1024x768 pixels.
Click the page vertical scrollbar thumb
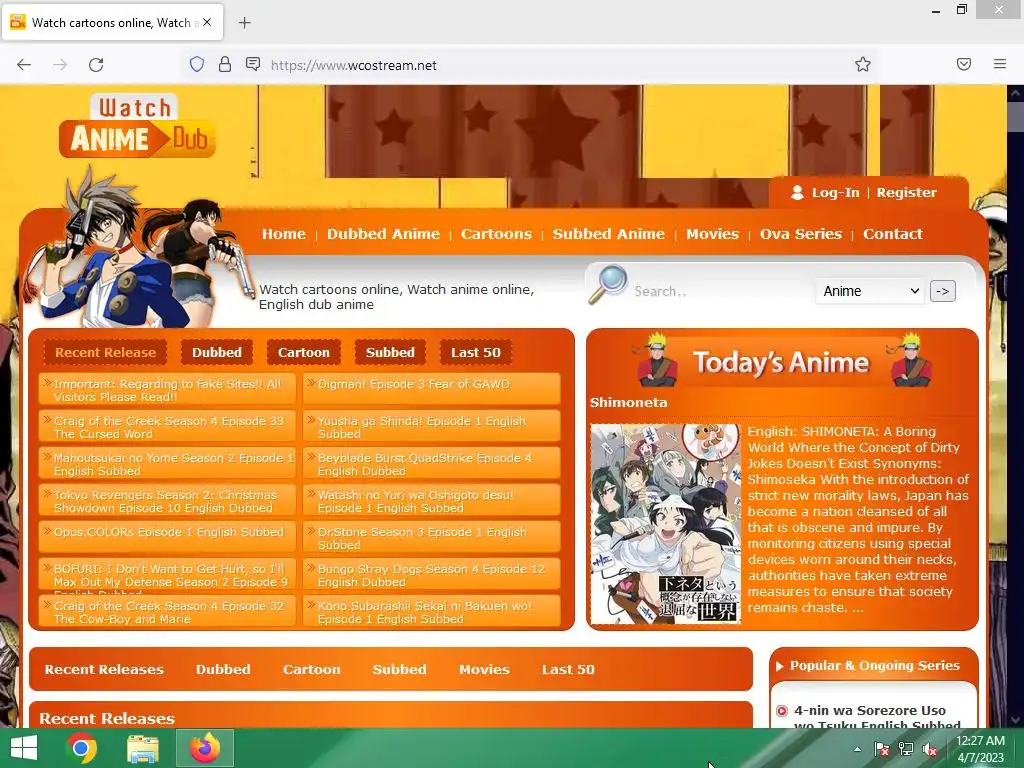coord(1016,118)
